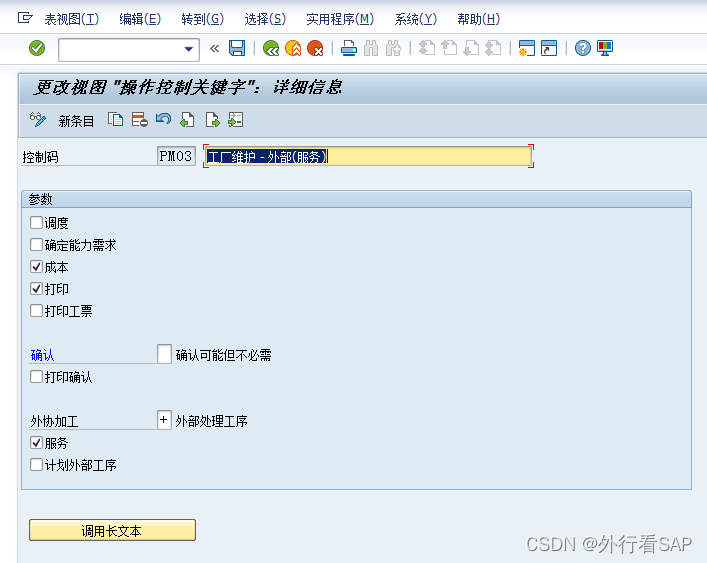Enable the 计划外部工序 checkbox
This screenshot has width=707, height=563.
click(37, 464)
